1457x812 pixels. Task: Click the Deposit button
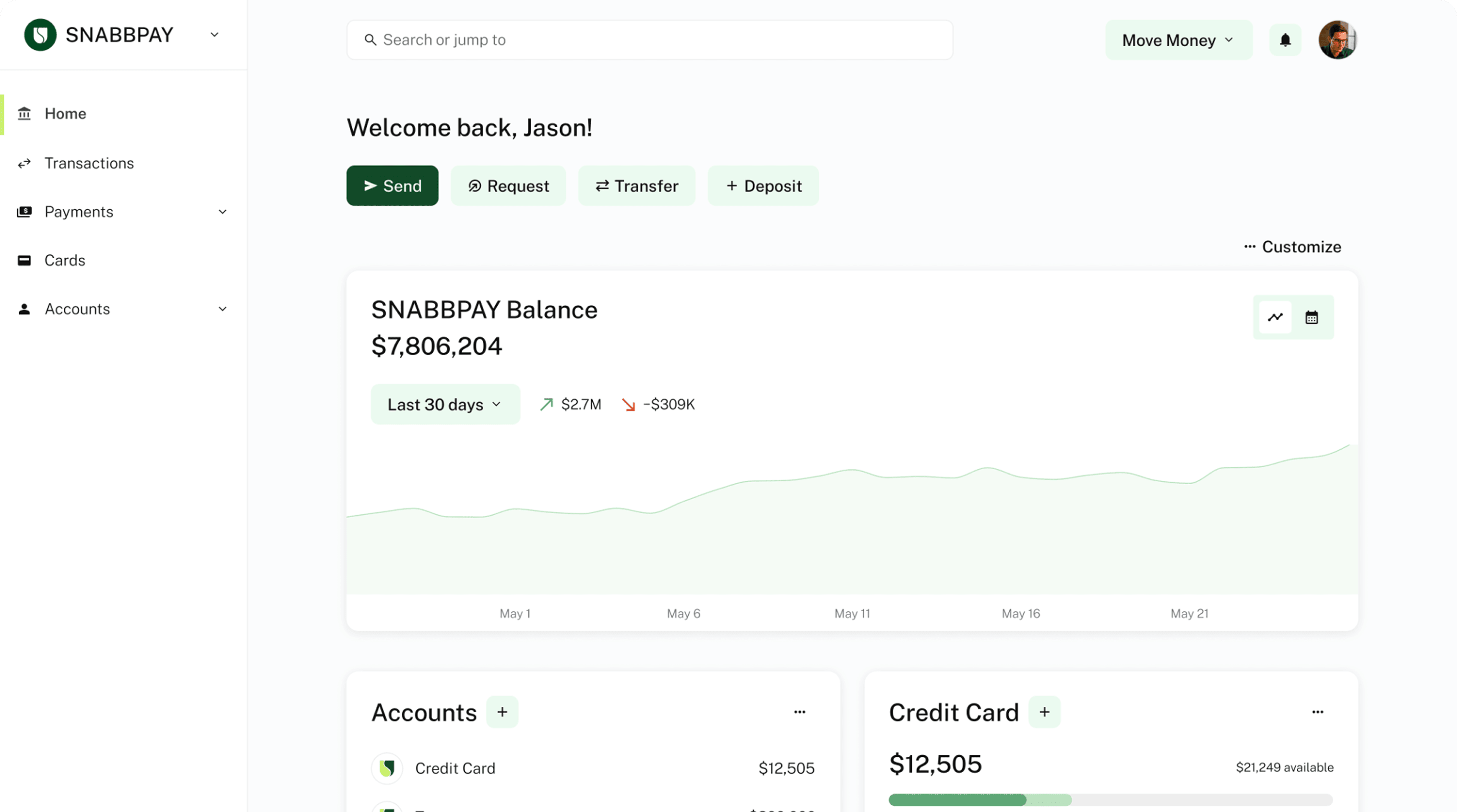763,186
